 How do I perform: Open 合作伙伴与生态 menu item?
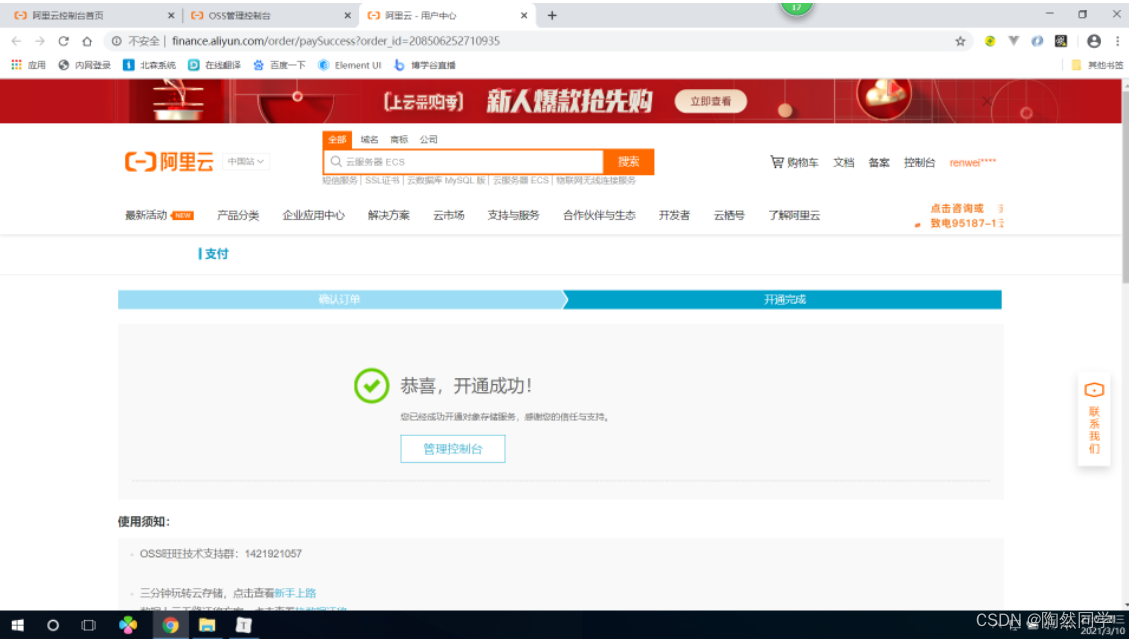coord(599,215)
